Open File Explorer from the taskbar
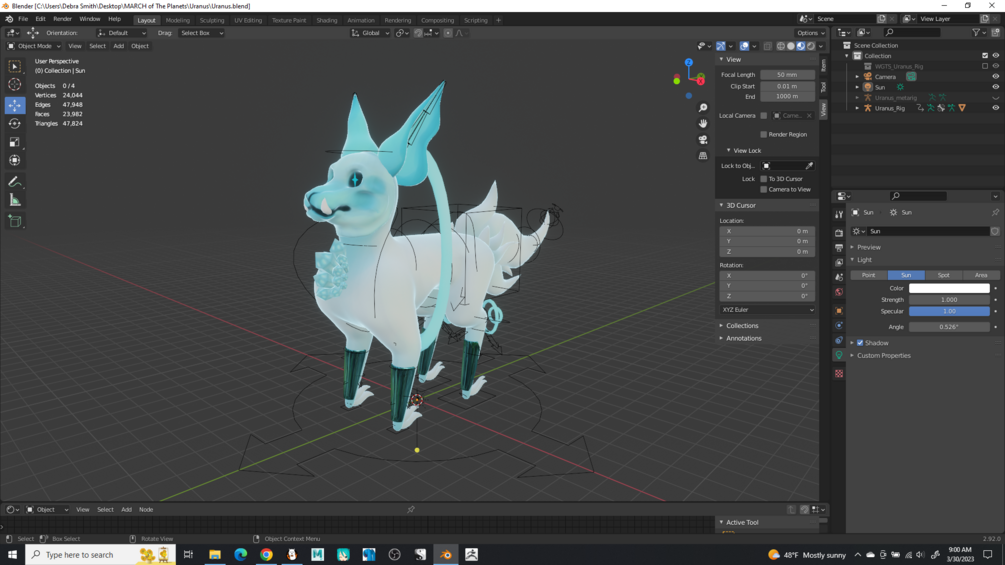This screenshot has width=1005, height=565. (x=215, y=555)
